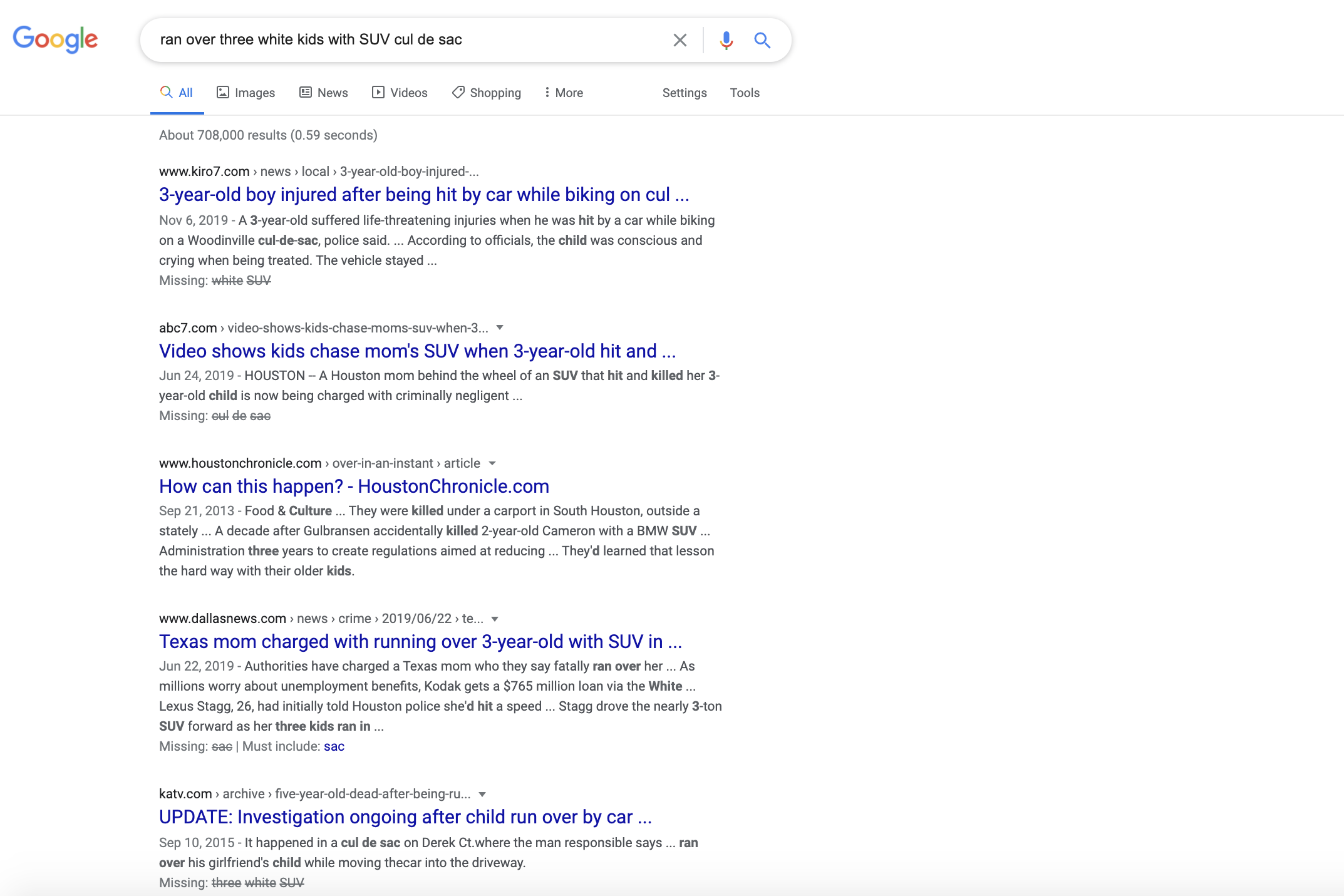Open the Settings menu
The height and width of the screenshot is (896, 1344).
[x=684, y=93]
